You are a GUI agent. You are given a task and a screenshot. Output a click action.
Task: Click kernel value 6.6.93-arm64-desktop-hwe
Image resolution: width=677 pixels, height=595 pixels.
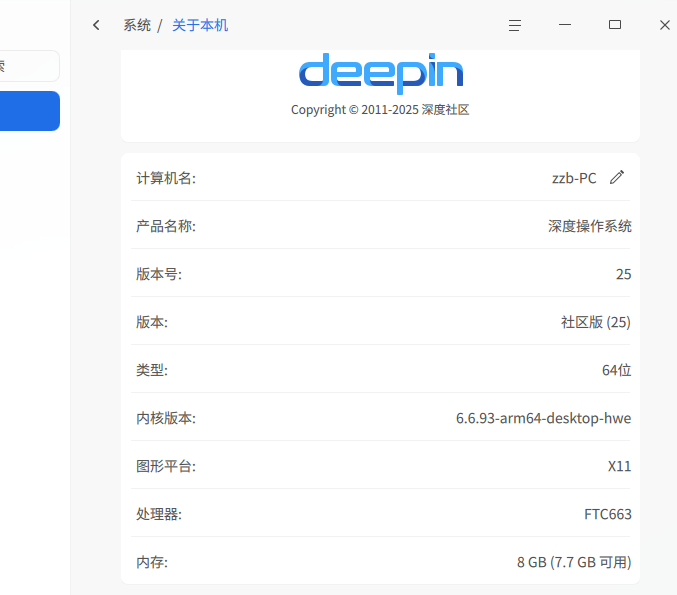click(x=544, y=418)
